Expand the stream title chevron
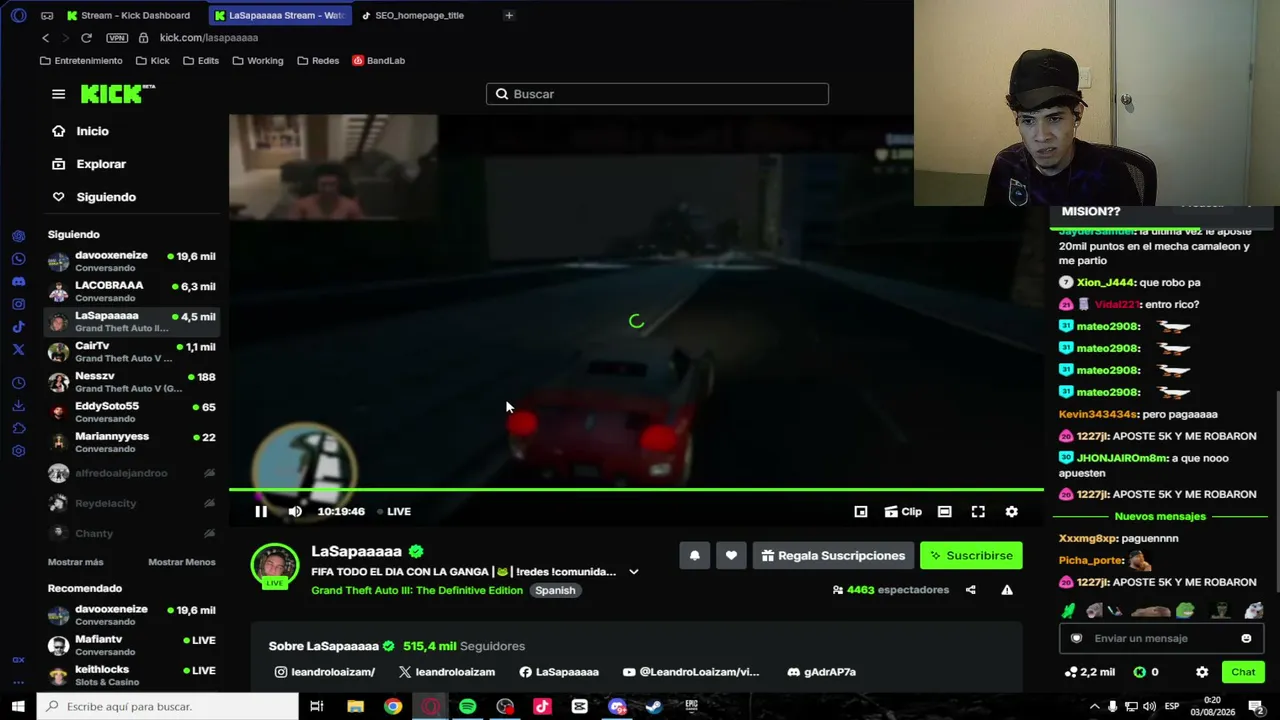 point(633,572)
